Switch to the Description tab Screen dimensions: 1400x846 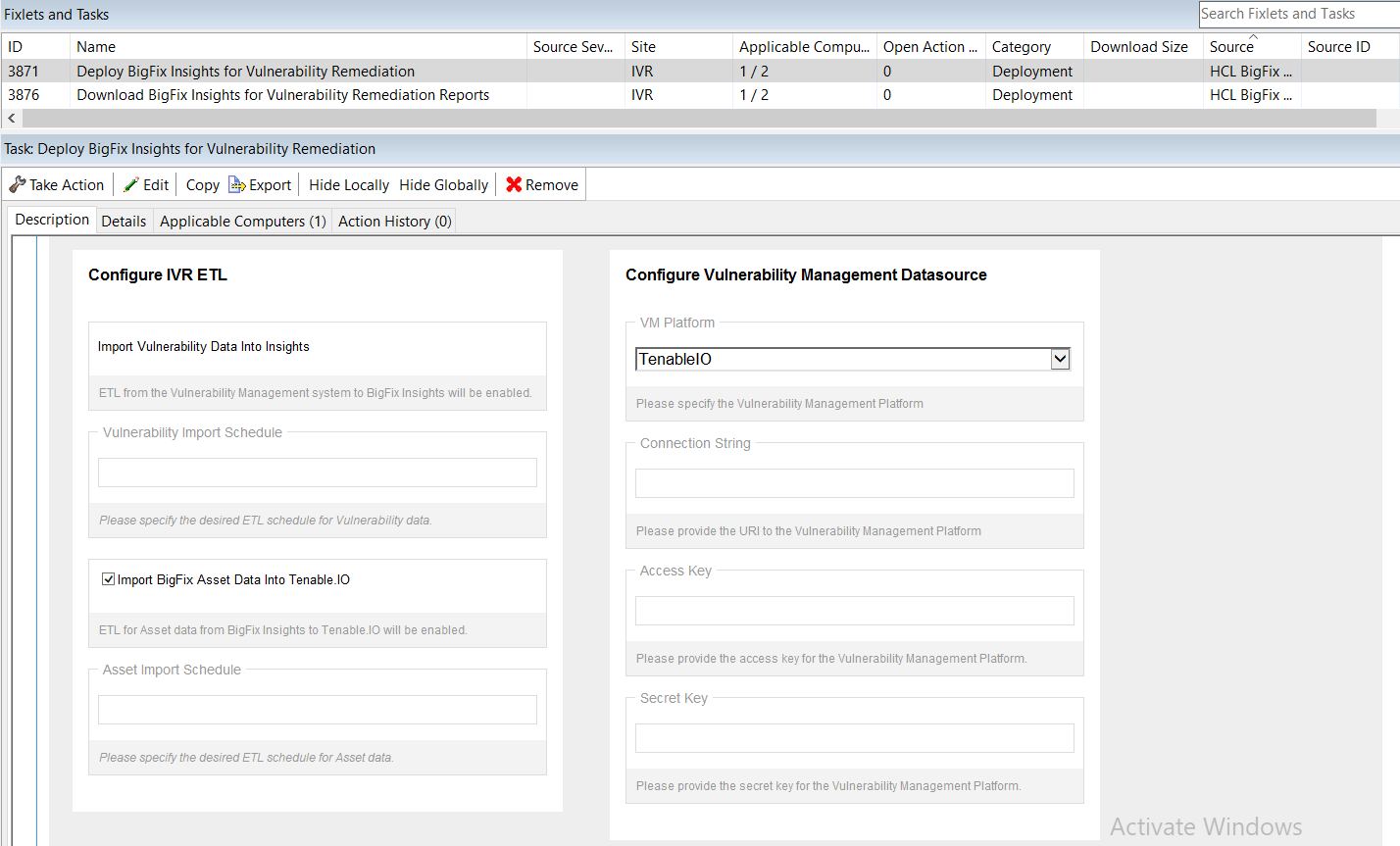point(52,220)
